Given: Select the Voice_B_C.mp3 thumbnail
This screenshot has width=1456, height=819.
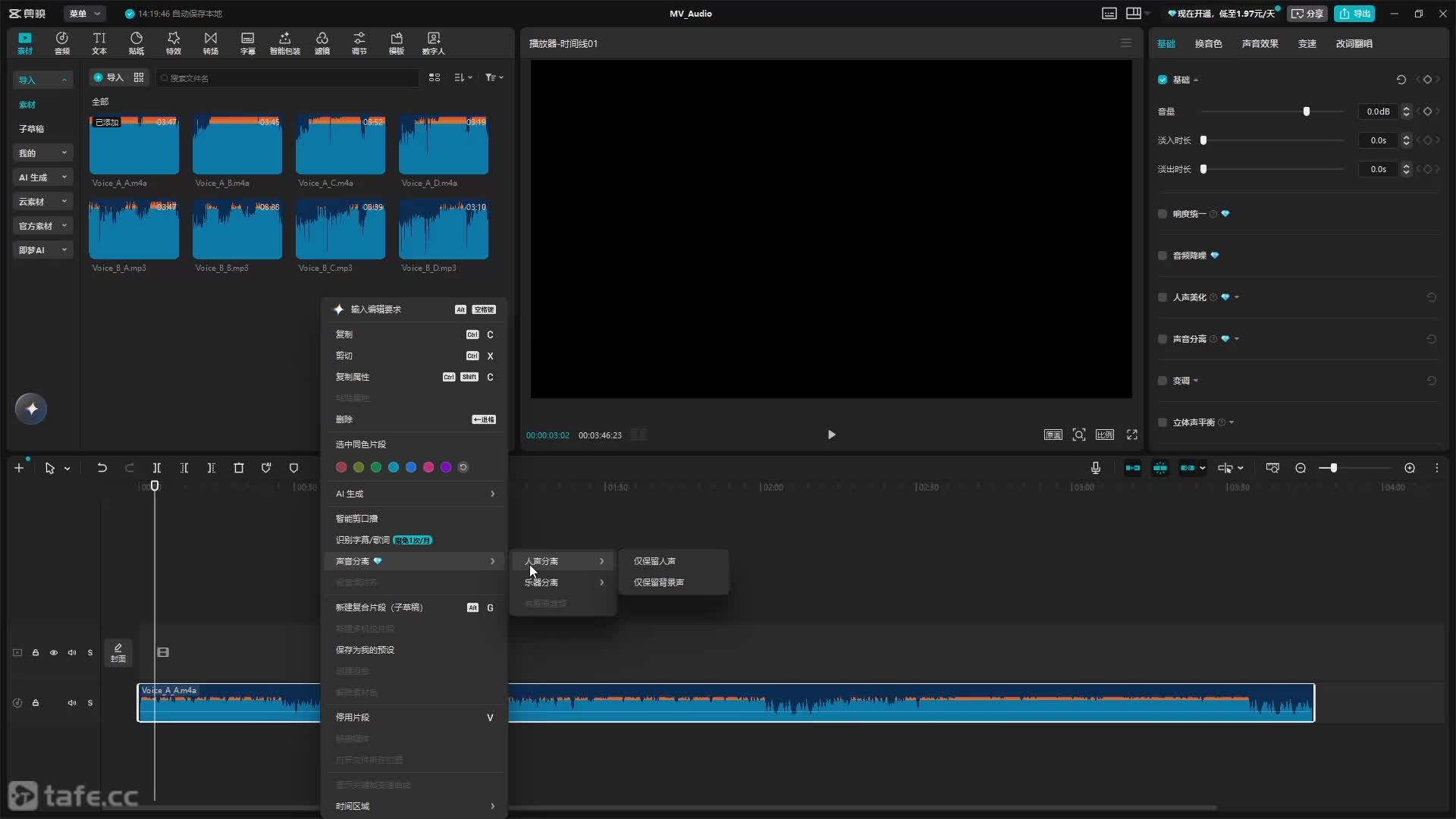Looking at the screenshot, I should (340, 229).
